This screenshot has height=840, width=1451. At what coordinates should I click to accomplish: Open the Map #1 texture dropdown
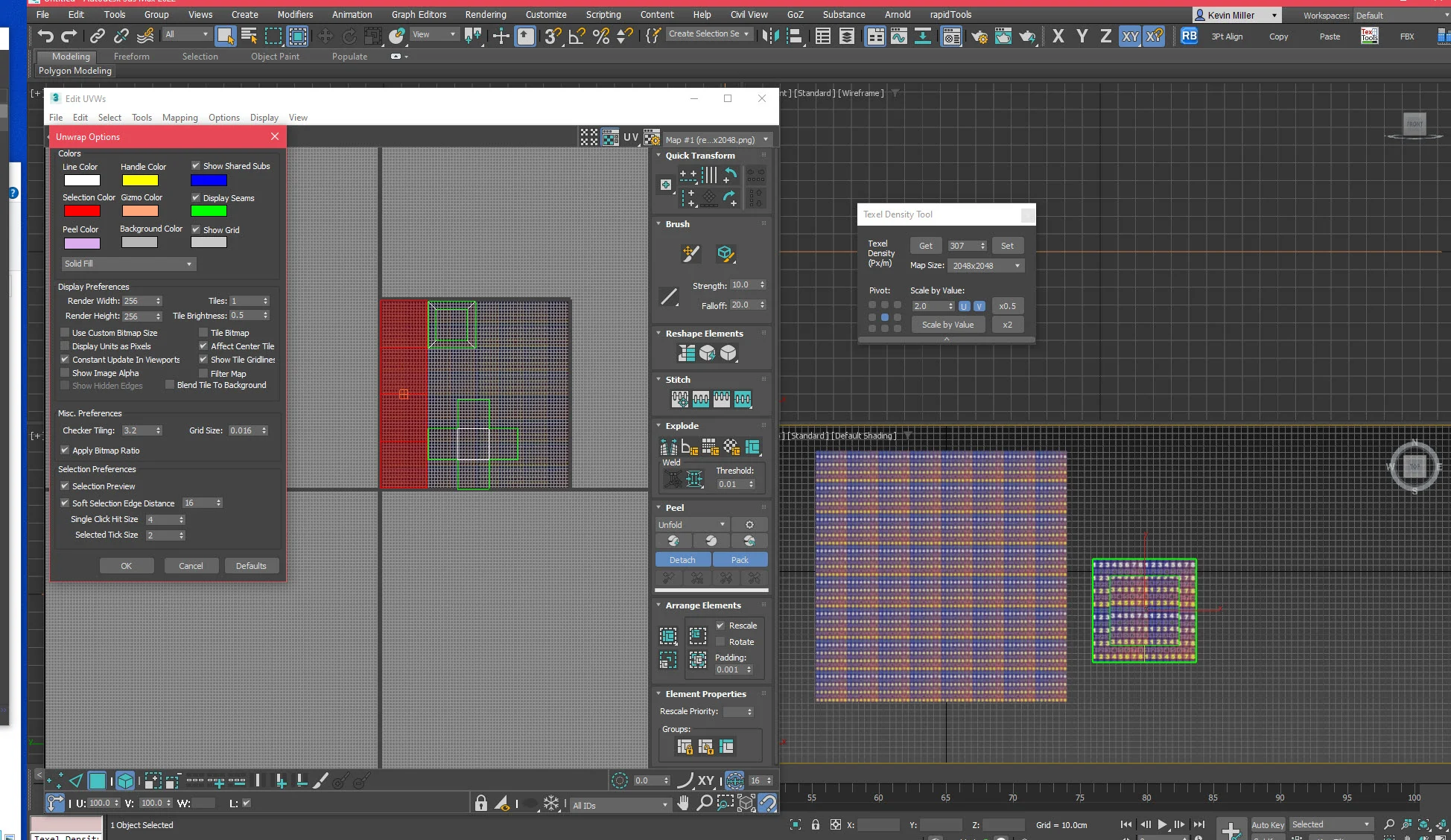(x=717, y=139)
